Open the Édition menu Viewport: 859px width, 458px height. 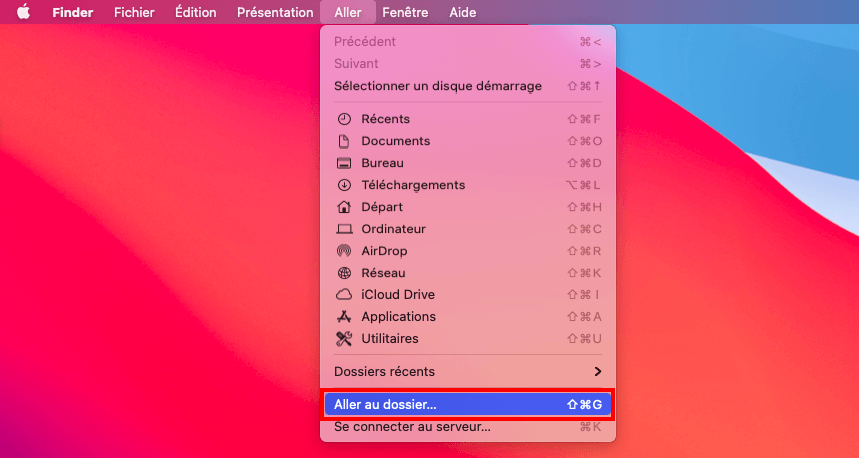pos(195,12)
